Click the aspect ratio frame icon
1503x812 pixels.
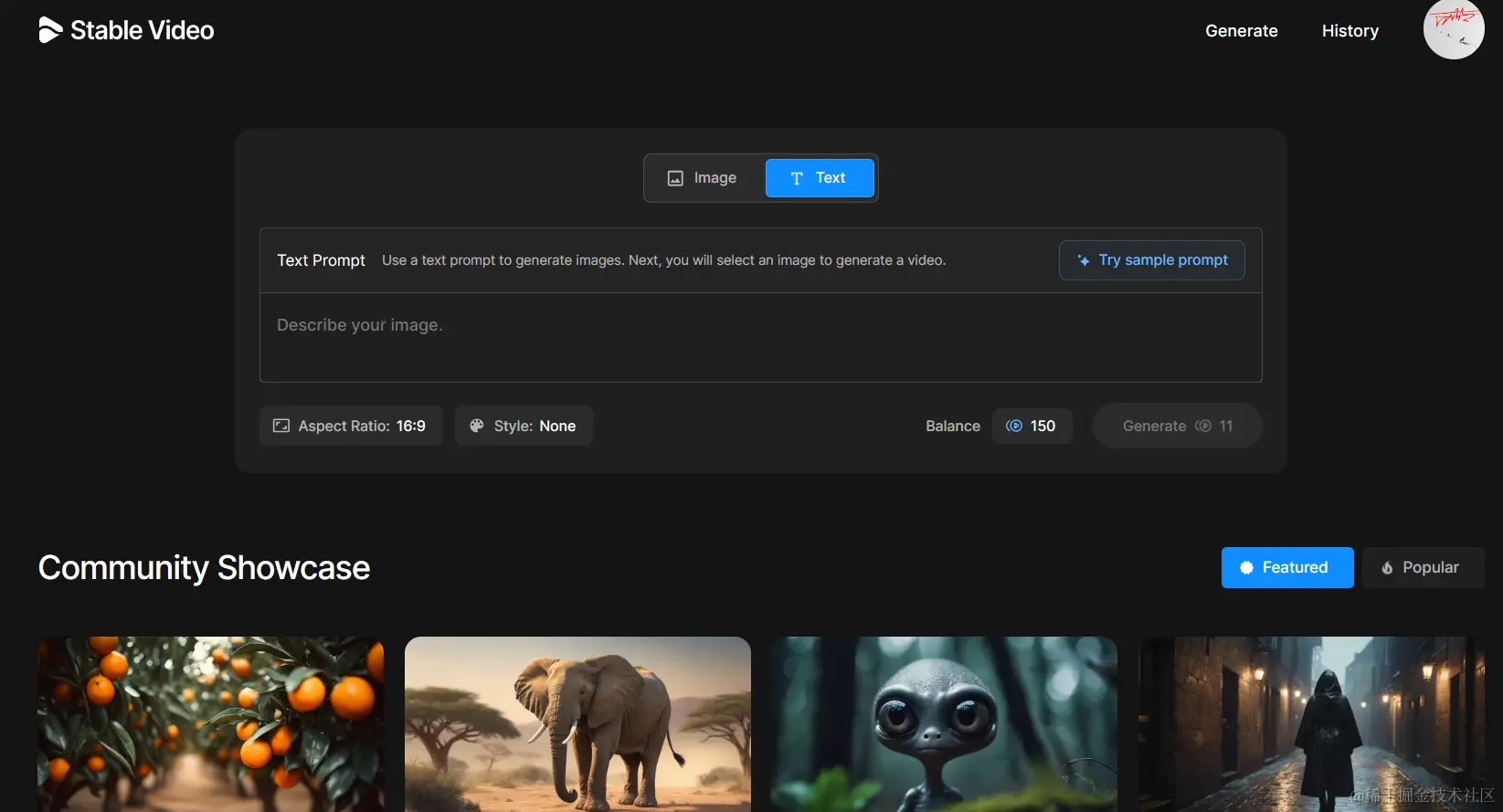[281, 426]
